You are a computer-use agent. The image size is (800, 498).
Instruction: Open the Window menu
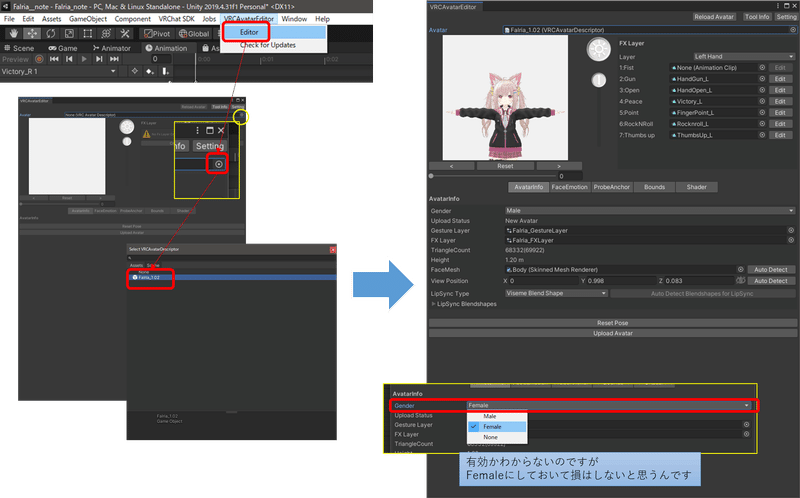click(x=294, y=19)
